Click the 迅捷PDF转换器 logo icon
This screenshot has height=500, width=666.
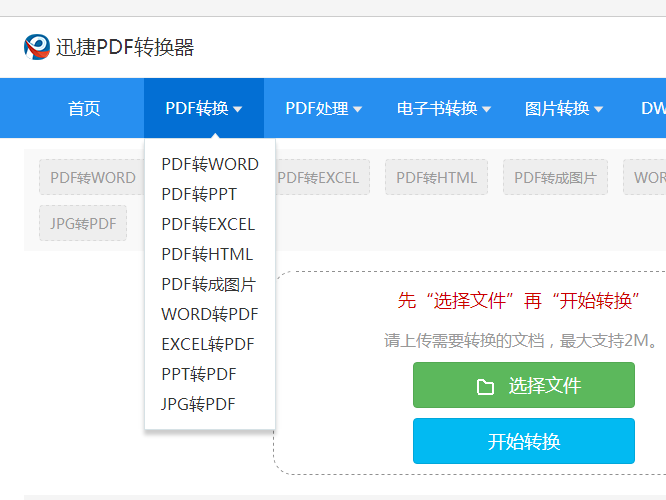click(x=37, y=47)
